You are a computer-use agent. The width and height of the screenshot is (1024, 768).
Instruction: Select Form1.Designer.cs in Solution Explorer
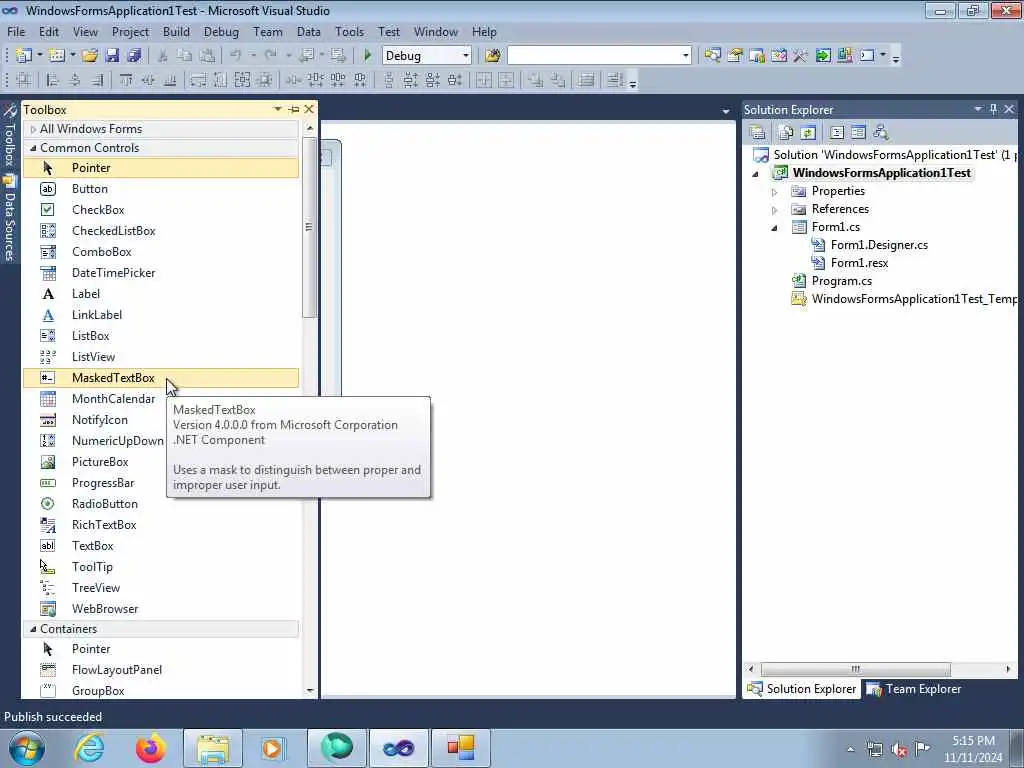point(879,245)
